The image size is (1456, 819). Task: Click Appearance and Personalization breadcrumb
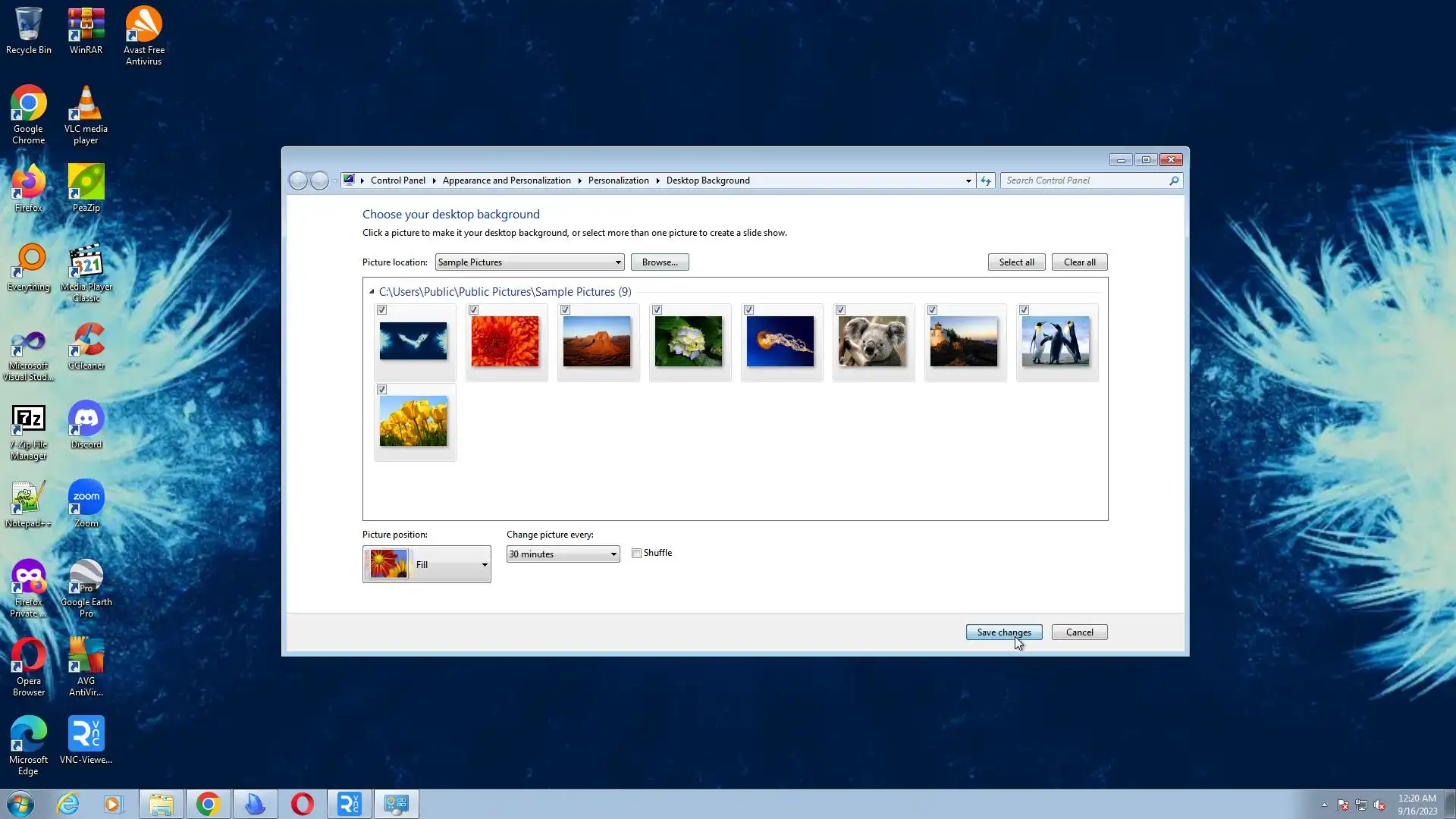pos(507,180)
